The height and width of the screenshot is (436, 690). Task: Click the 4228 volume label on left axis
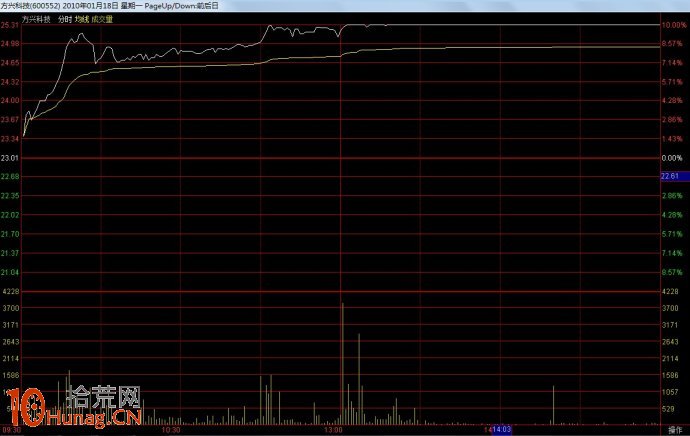11,291
